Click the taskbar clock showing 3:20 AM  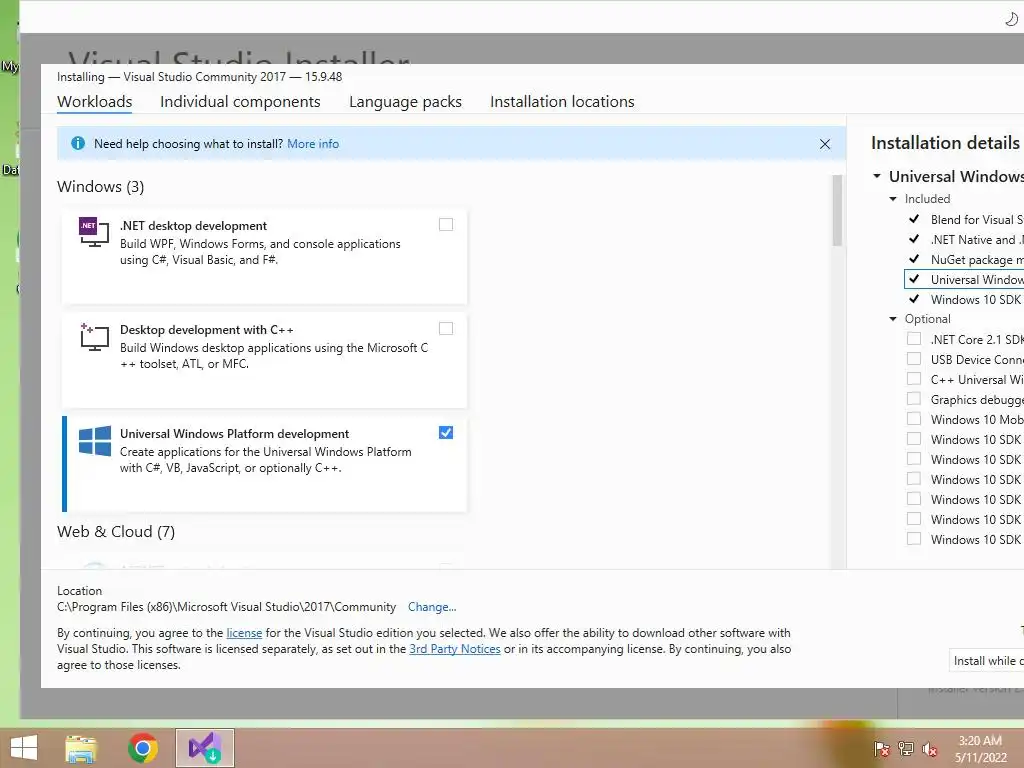pyautogui.click(x=980, y=748)
